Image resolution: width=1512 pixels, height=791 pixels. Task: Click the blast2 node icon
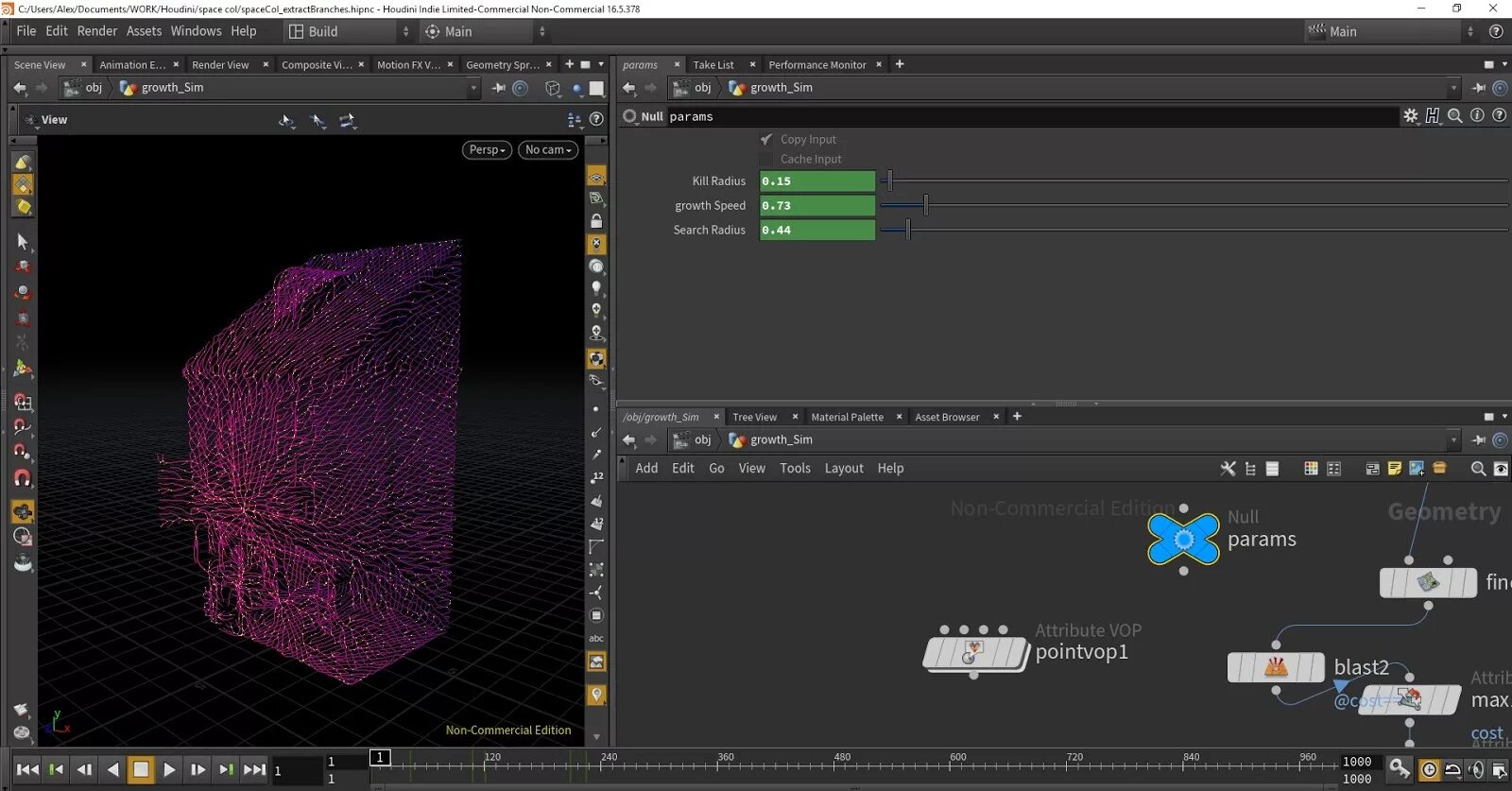[x=1276, y=667]
